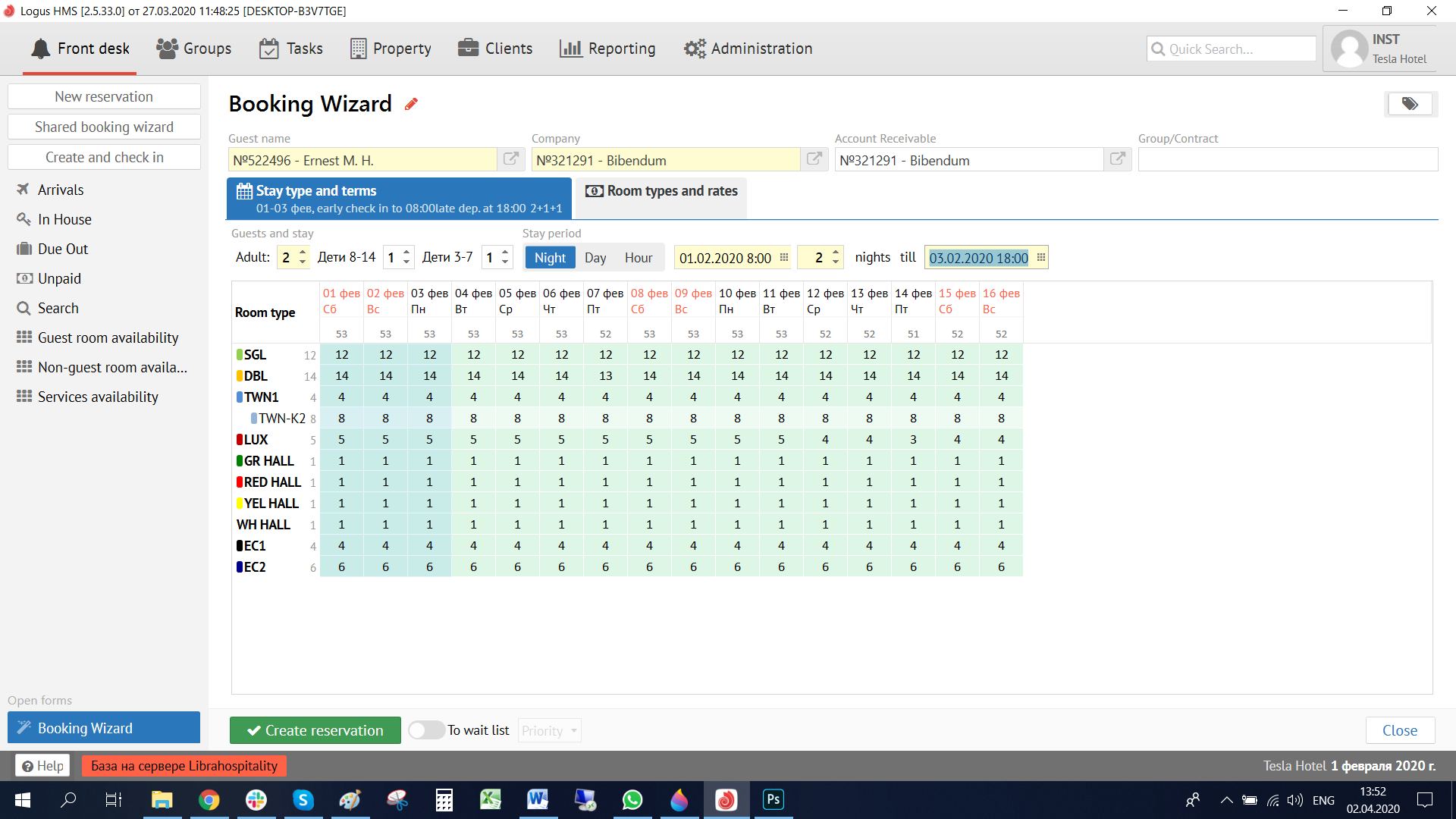Select Day stay period mode

[x=595, y=258]
